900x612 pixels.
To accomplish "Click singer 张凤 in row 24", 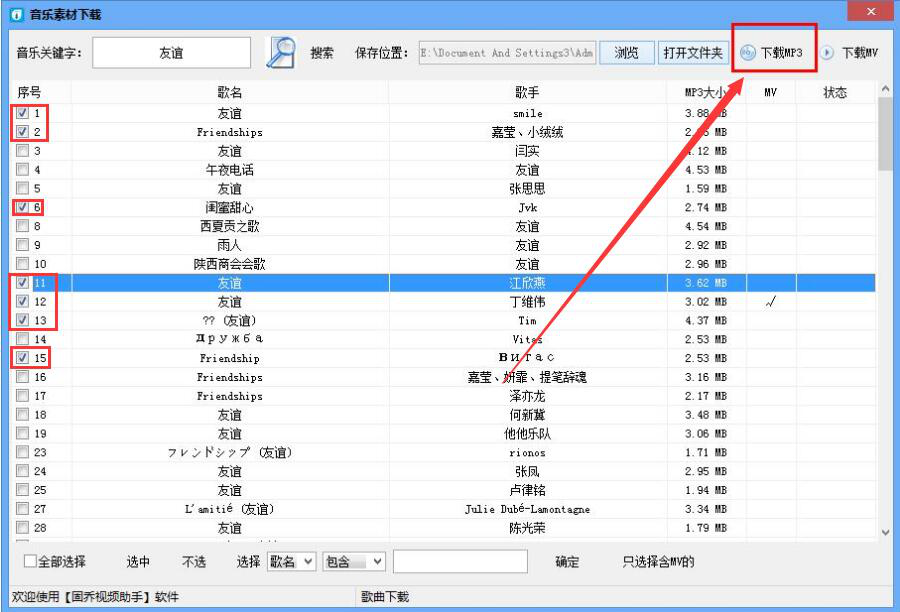I will click(527, 471).
